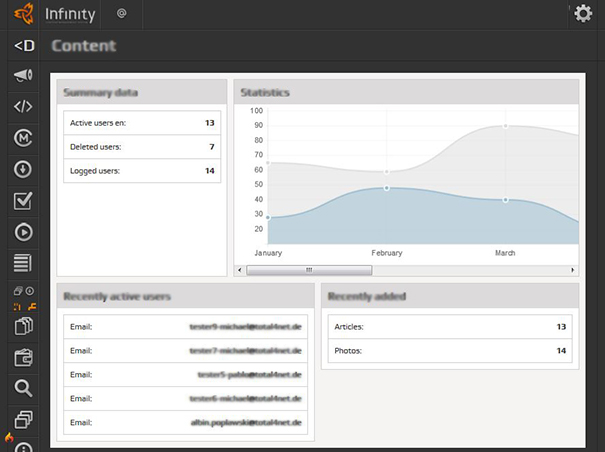
Task: Select the circled M sidebar icon
Action: click(23, 138)
